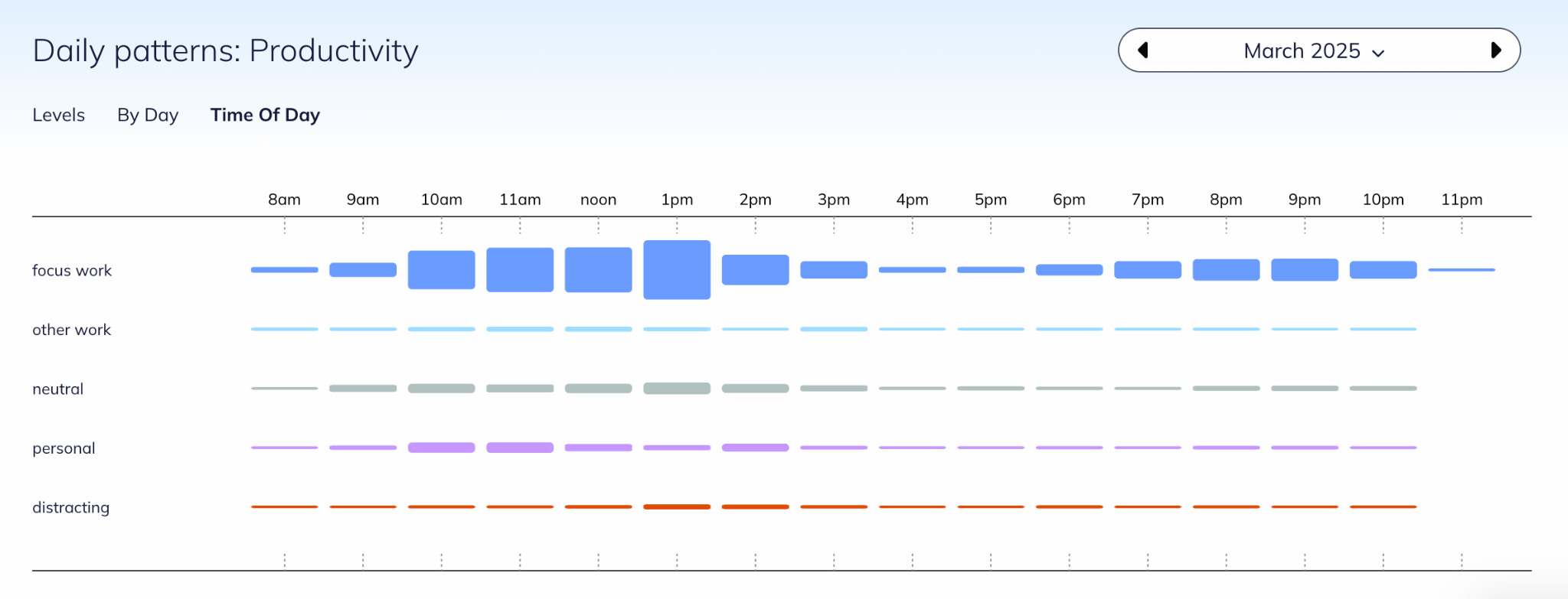Click the 2pm distracting bar
This screenshot has height=599, width=1568.
[755, 506]
